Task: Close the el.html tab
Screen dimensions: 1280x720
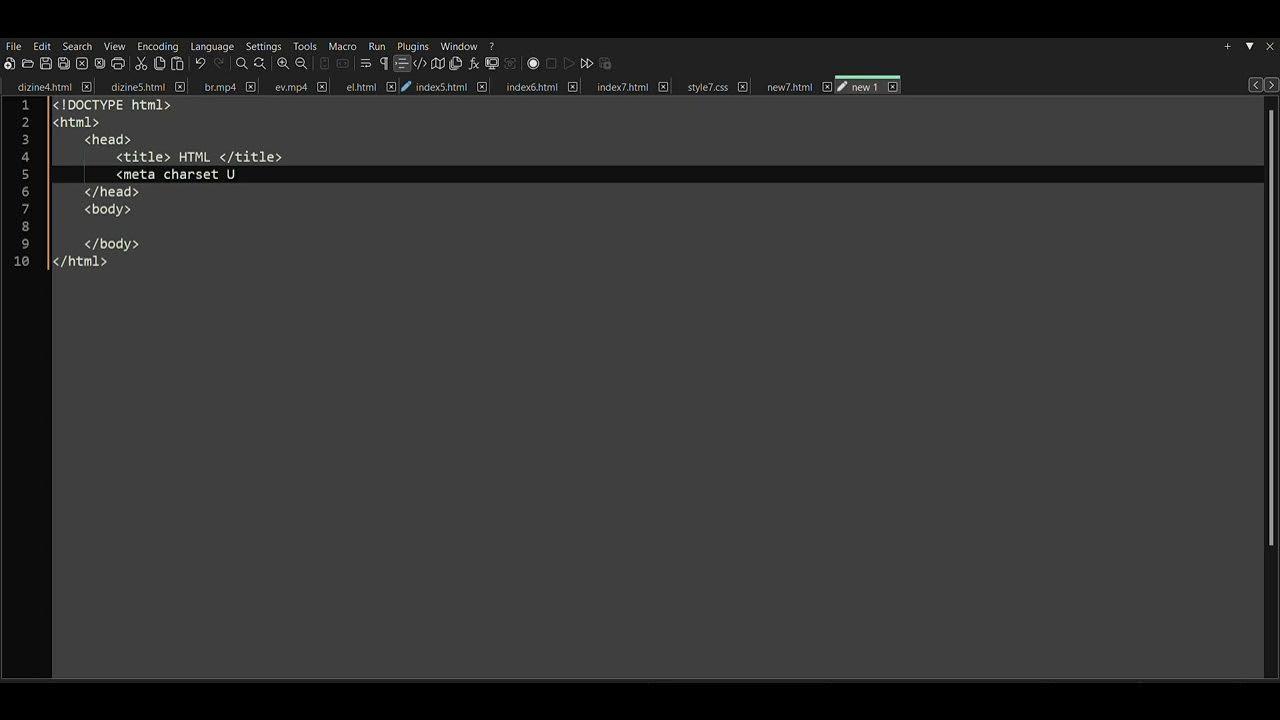Action: [x=391, y=87]
